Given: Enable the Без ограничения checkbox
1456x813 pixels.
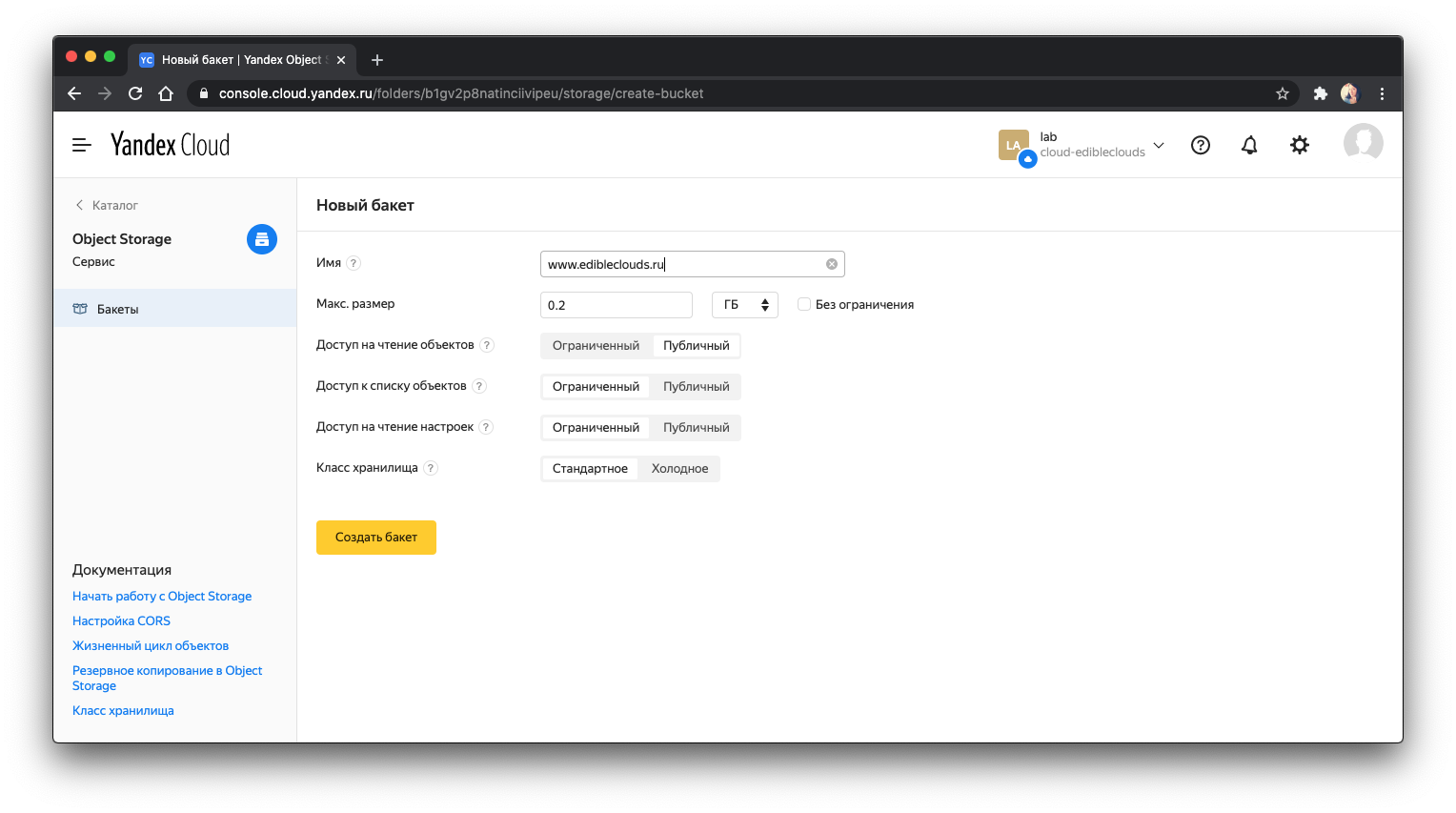Looking at the screenshot, I should coord(804,305).
